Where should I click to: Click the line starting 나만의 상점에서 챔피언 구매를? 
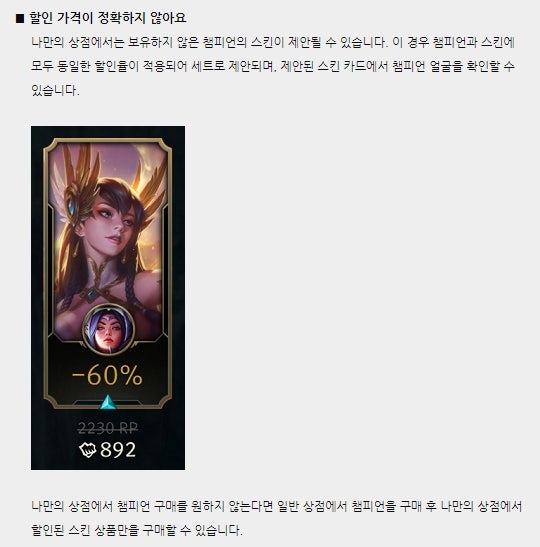point(277,506)
